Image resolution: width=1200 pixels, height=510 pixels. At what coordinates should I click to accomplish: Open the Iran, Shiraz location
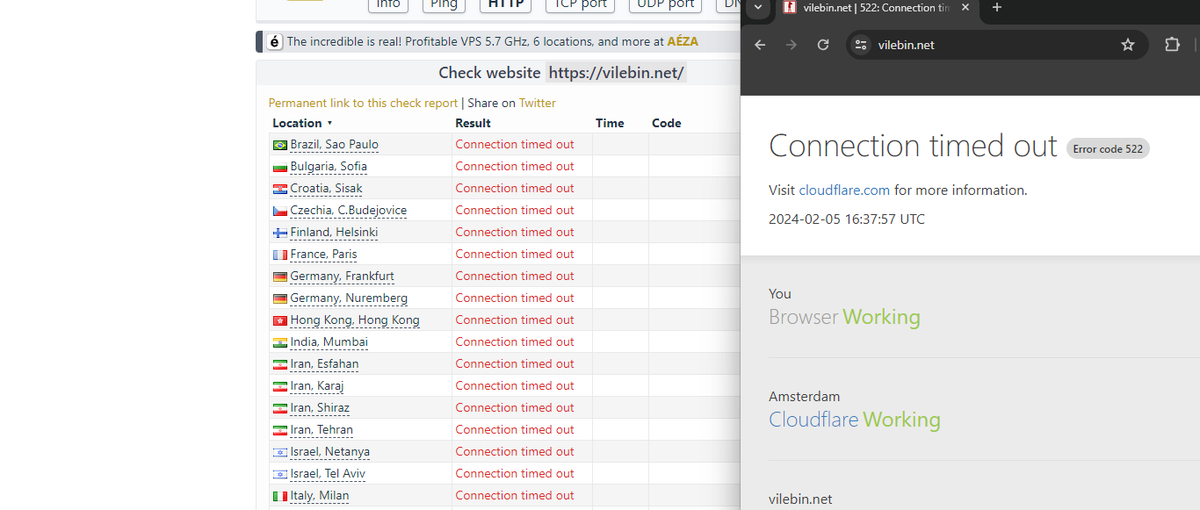[320, 408]
